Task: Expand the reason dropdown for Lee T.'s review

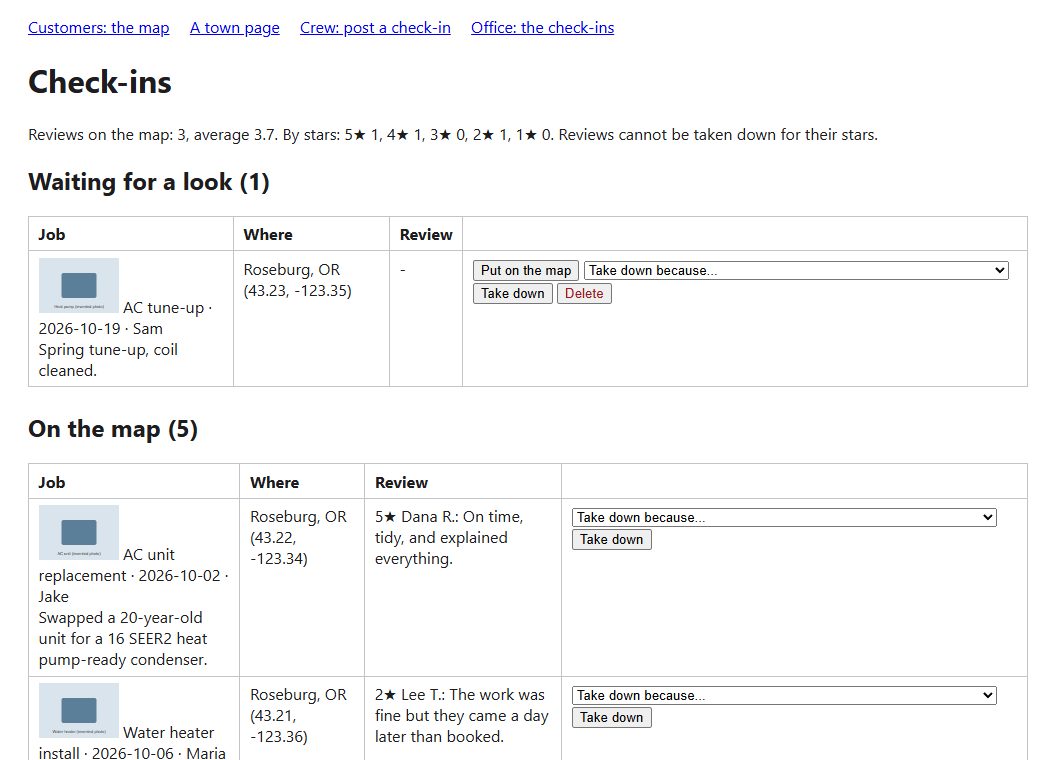Action: 784,695
